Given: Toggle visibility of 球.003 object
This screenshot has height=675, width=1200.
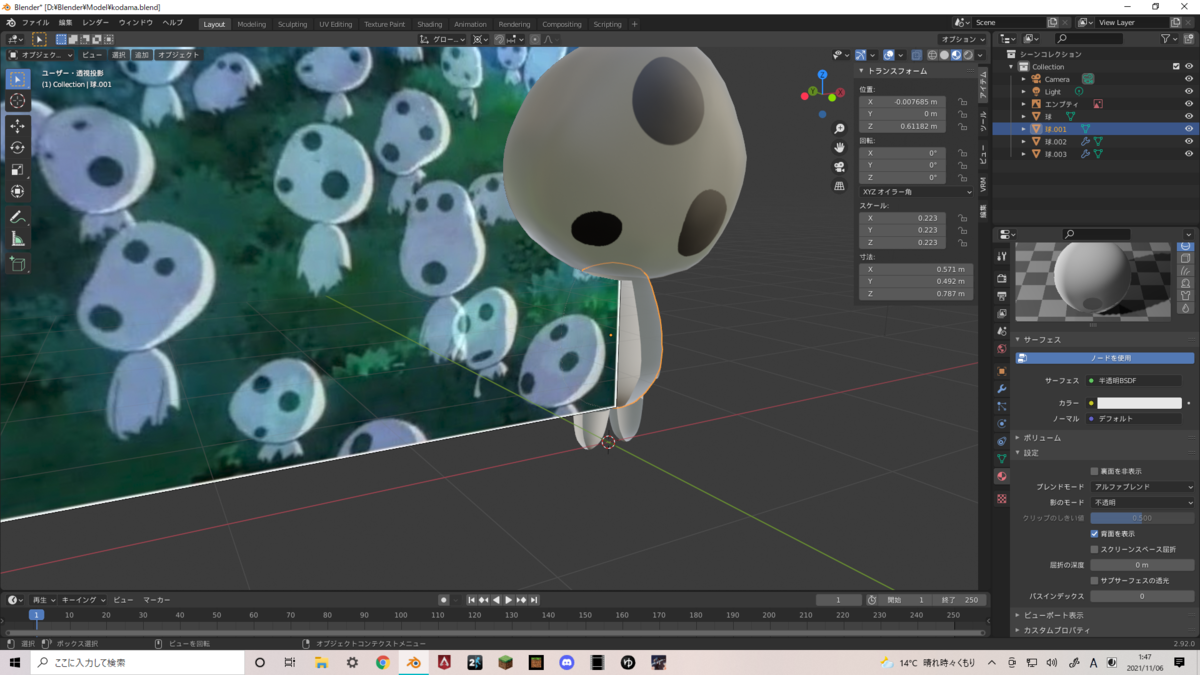Looking at the screenshot, I should click(1188, 154).
